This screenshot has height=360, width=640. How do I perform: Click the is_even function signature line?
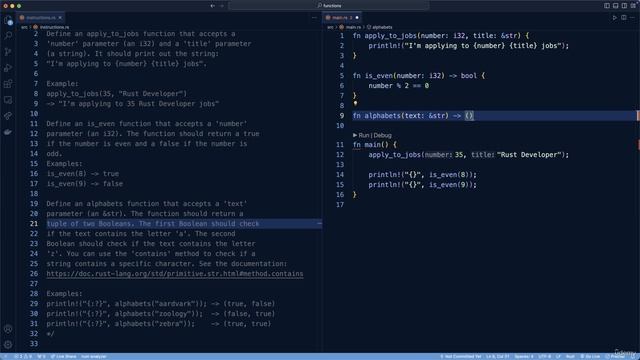tap(419, 76)
